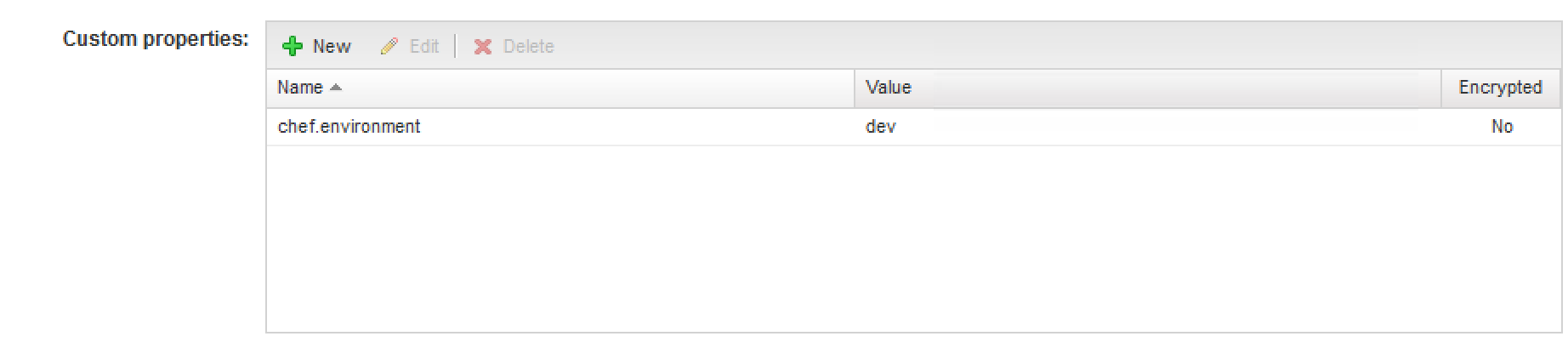Click the Delete button text
Image resolution: width=1568 pixels, height=342 pixels.
point(528,47)
